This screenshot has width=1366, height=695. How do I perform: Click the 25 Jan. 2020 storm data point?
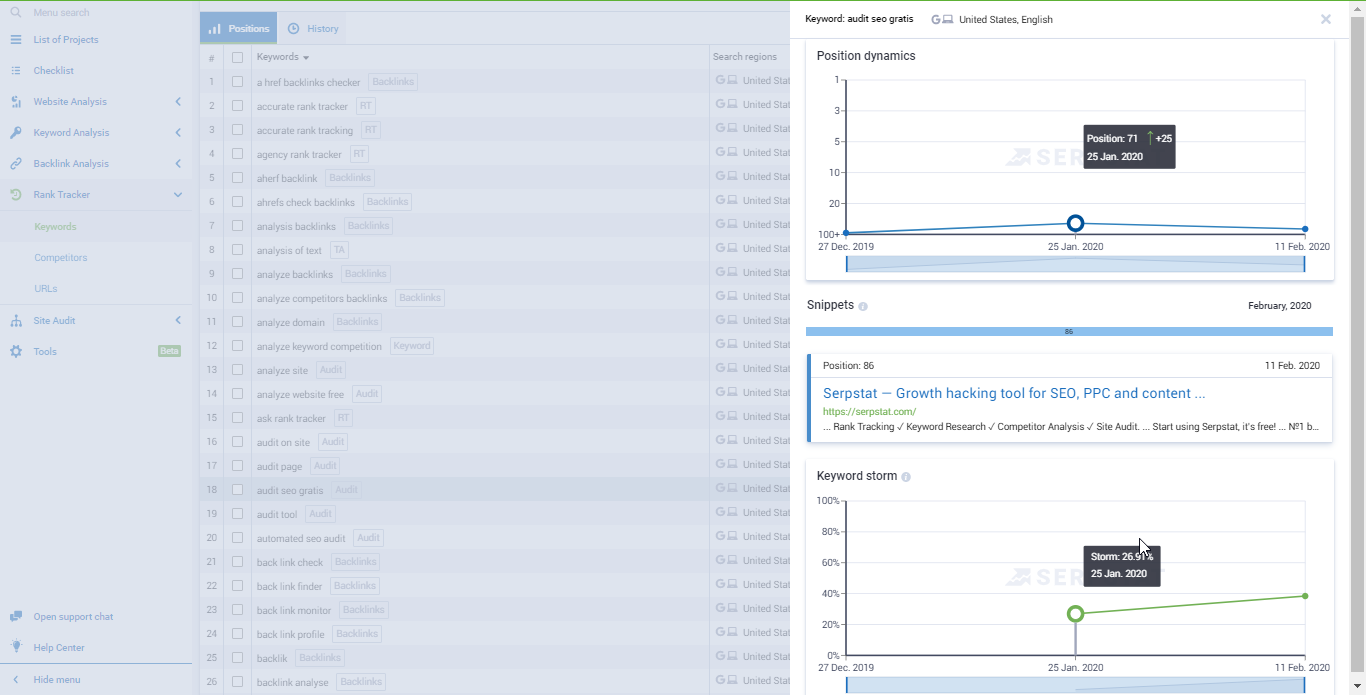1075,613
